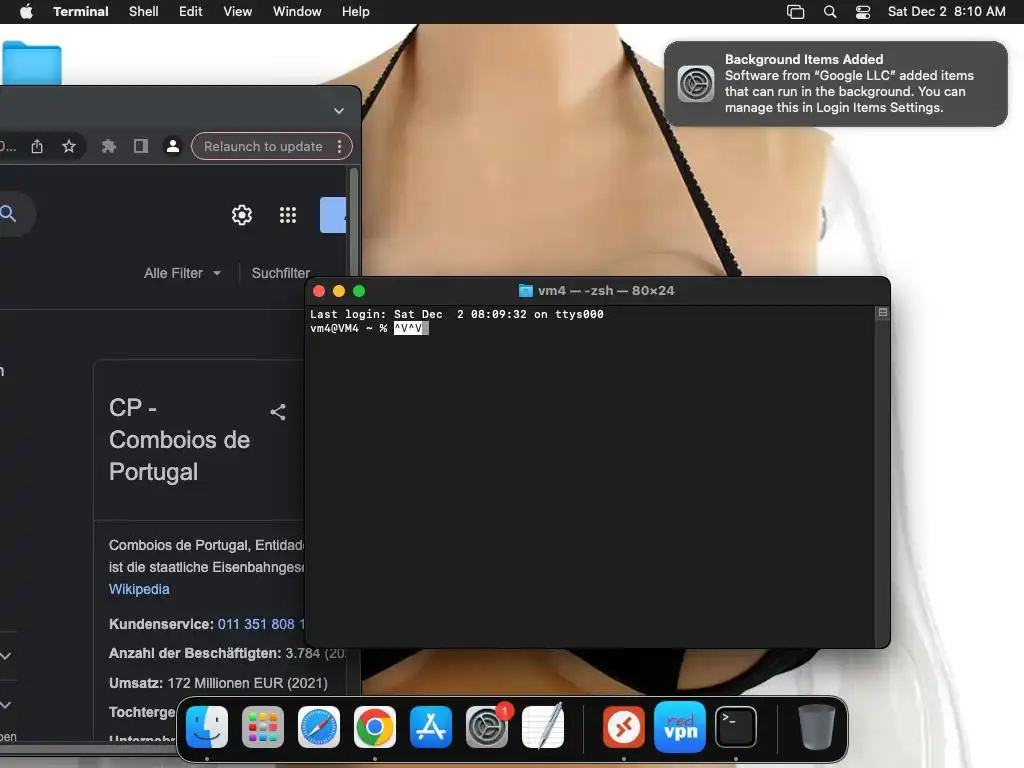
Task: Open Chrome three-dot menu
Action: pos(340,146)
